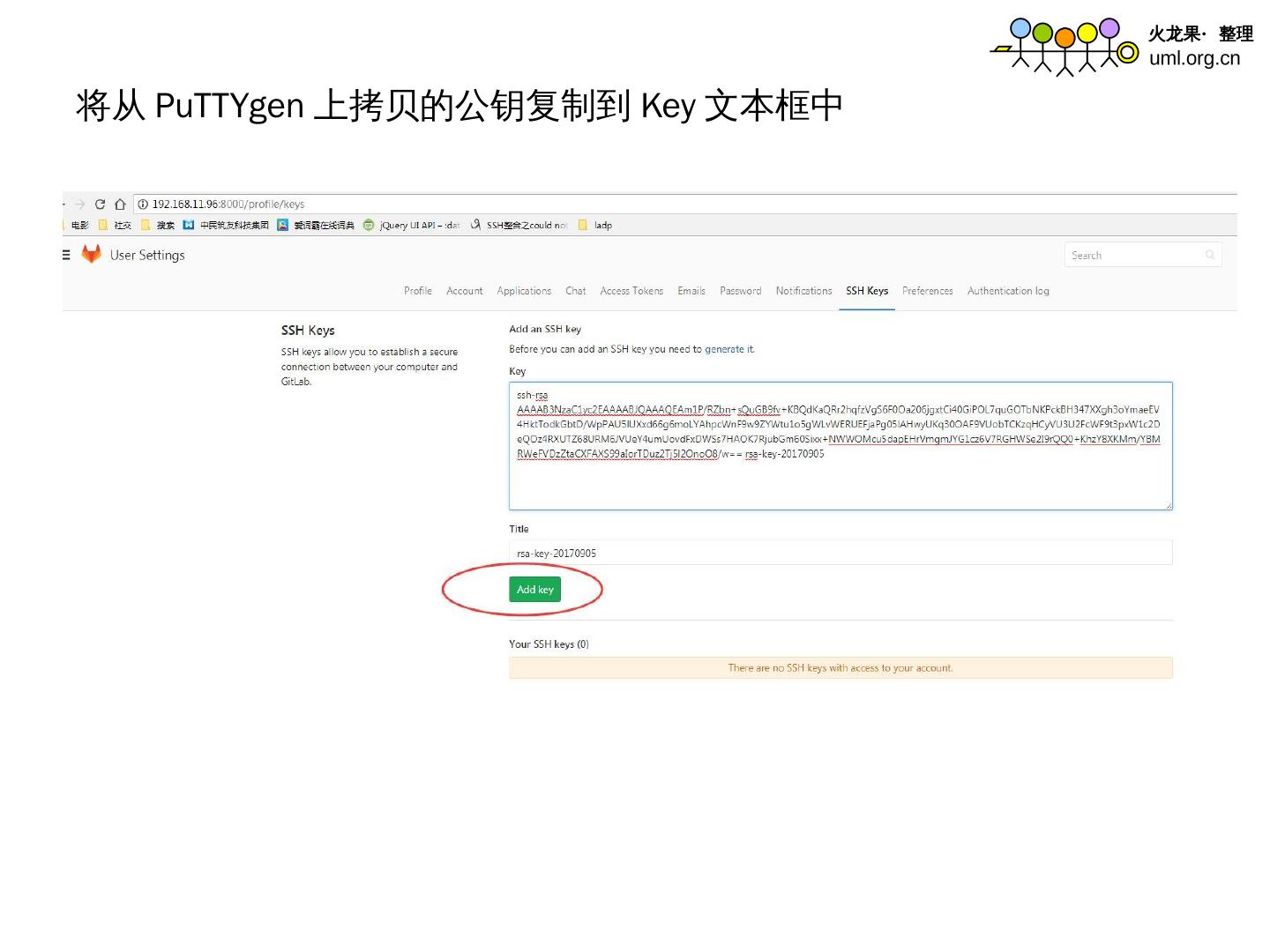The height and width of the screenshot is (952, 1270).
Task: Open the 爱词霸在线词典 bookmark
Action: [316, 226]
